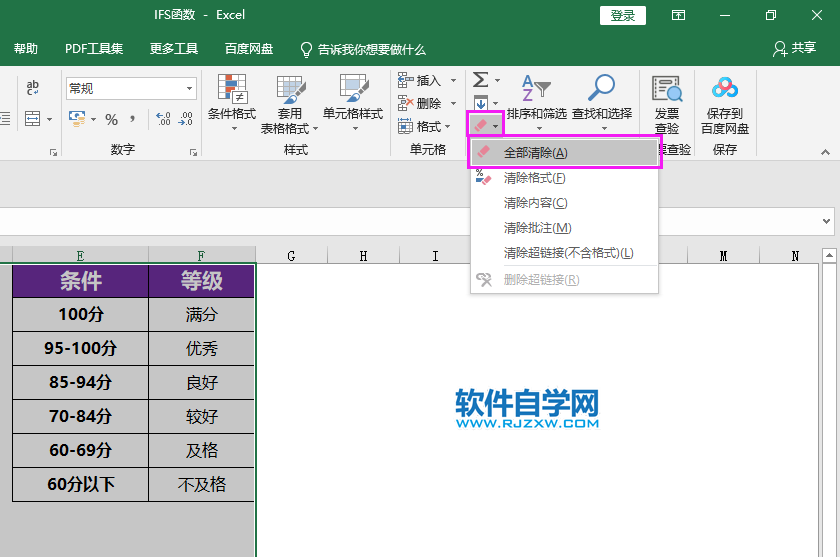840x557 pixels.
Task: Open the PDF工具集 tab
Action: (94, 49)
